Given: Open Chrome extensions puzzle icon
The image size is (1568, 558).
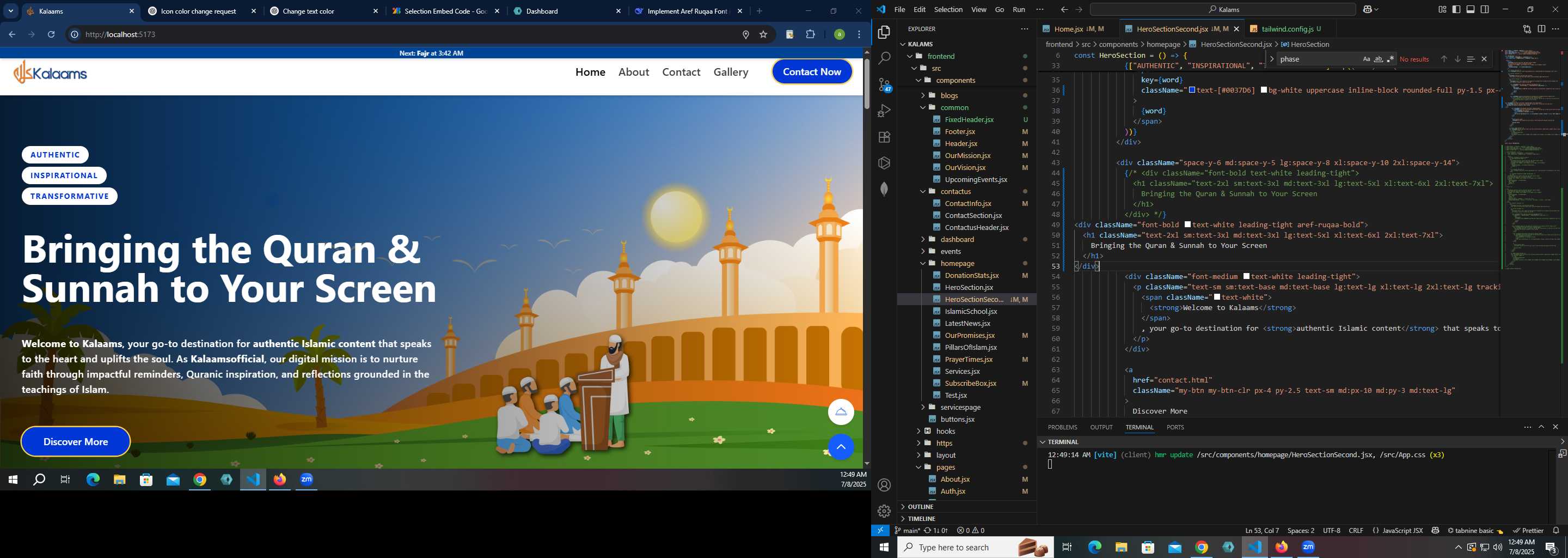Looking at the screenshot, I should point(811,35).
